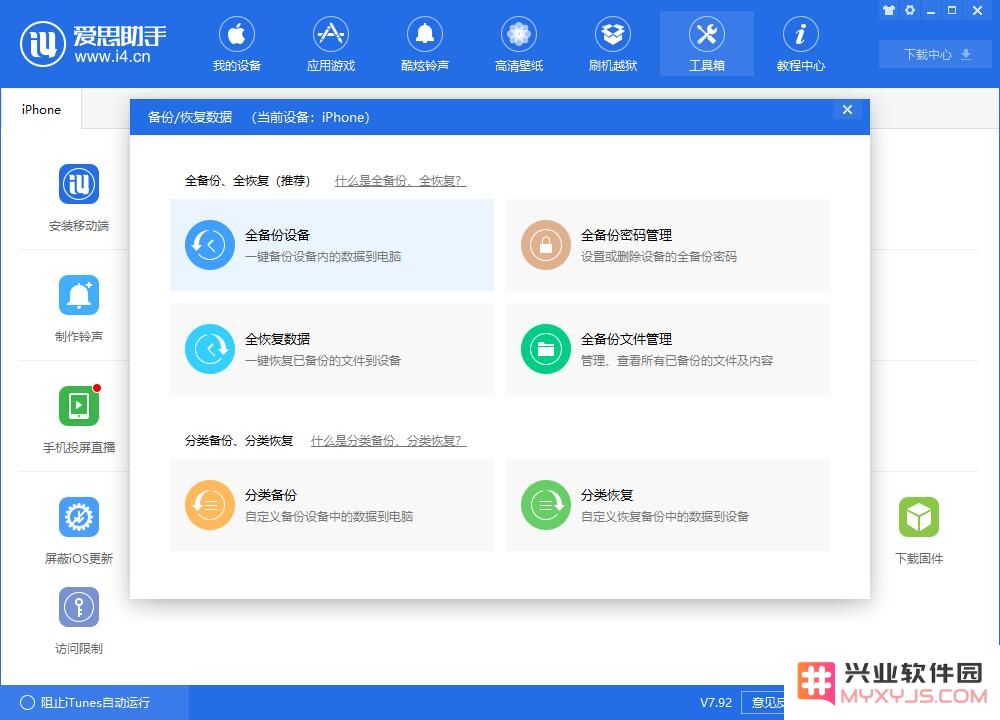
Task: Open 我的设备 (My Device) tab
Action: [237, 44]
